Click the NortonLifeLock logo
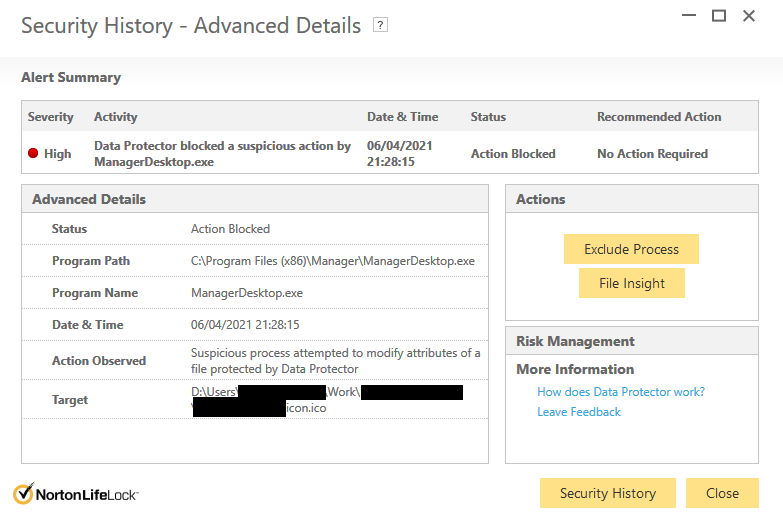The height and width of the screenshot is (515, 783). (x=75, y=494)
